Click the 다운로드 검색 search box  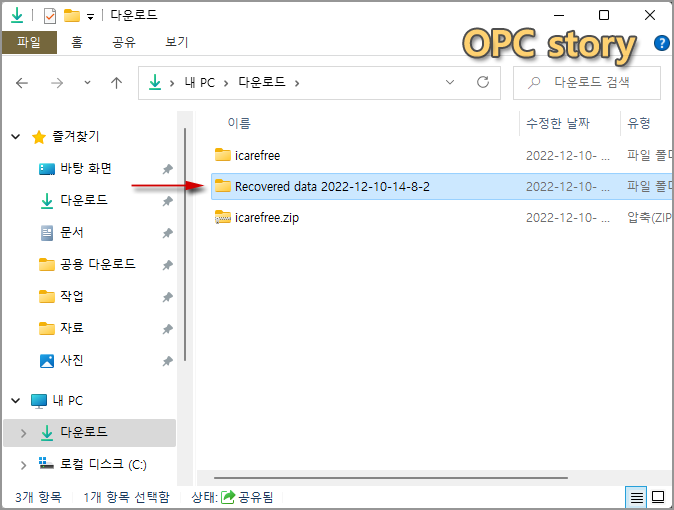(x=587, y=83)
